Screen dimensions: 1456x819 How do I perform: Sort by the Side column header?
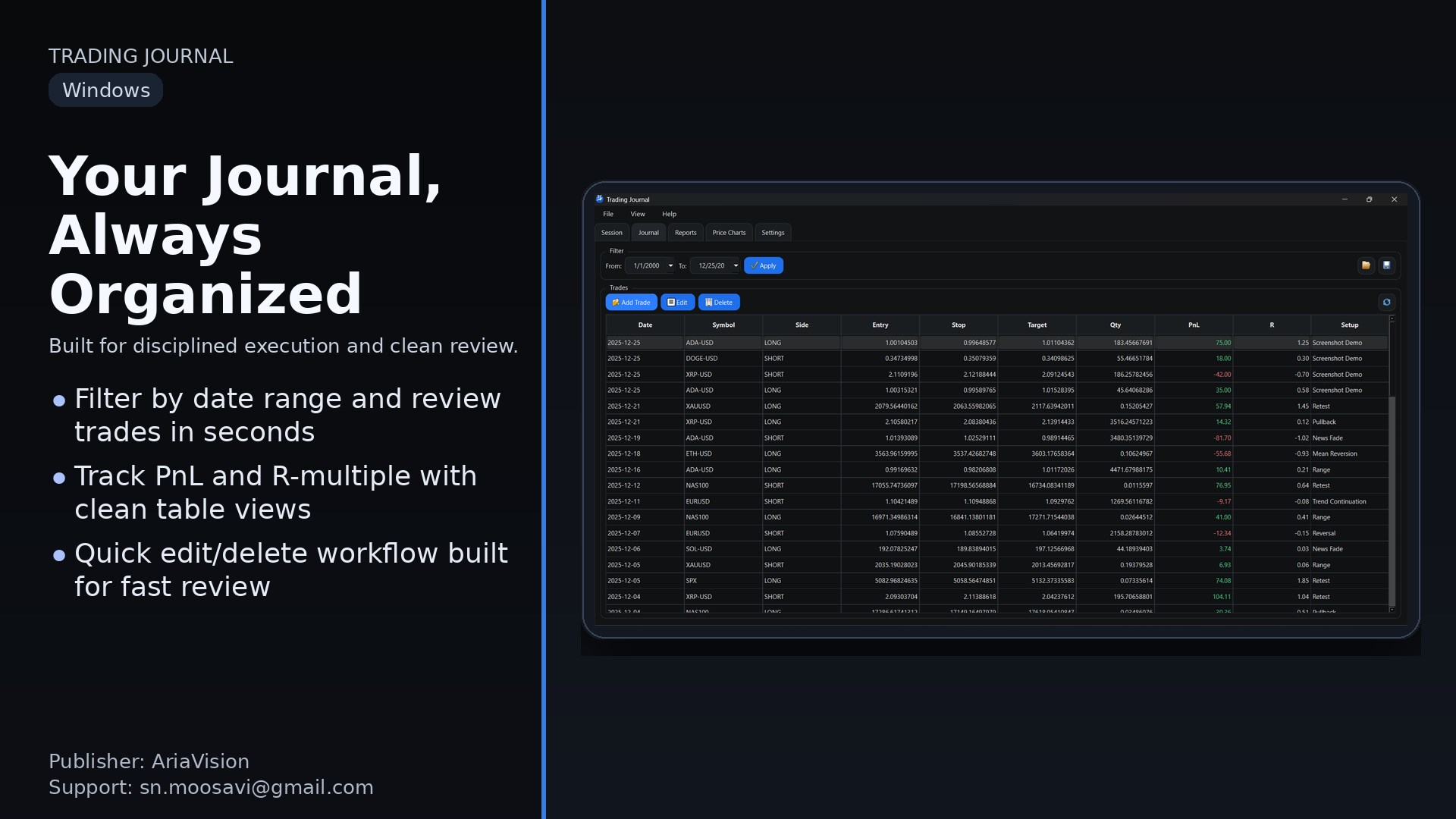point(802,325)
